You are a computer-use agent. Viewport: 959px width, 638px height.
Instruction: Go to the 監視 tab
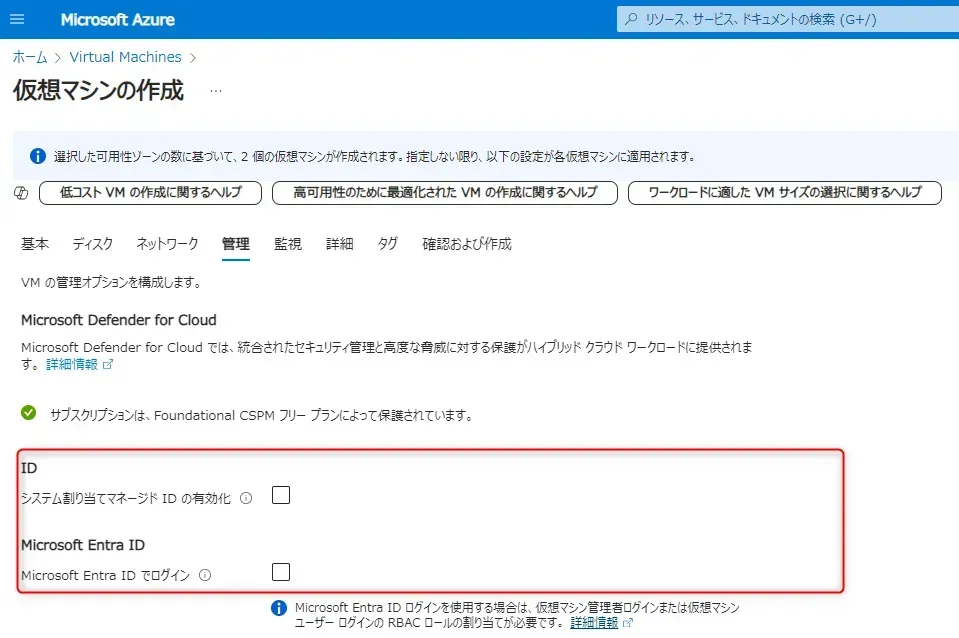pyautogui.click(x=288, y=244)
